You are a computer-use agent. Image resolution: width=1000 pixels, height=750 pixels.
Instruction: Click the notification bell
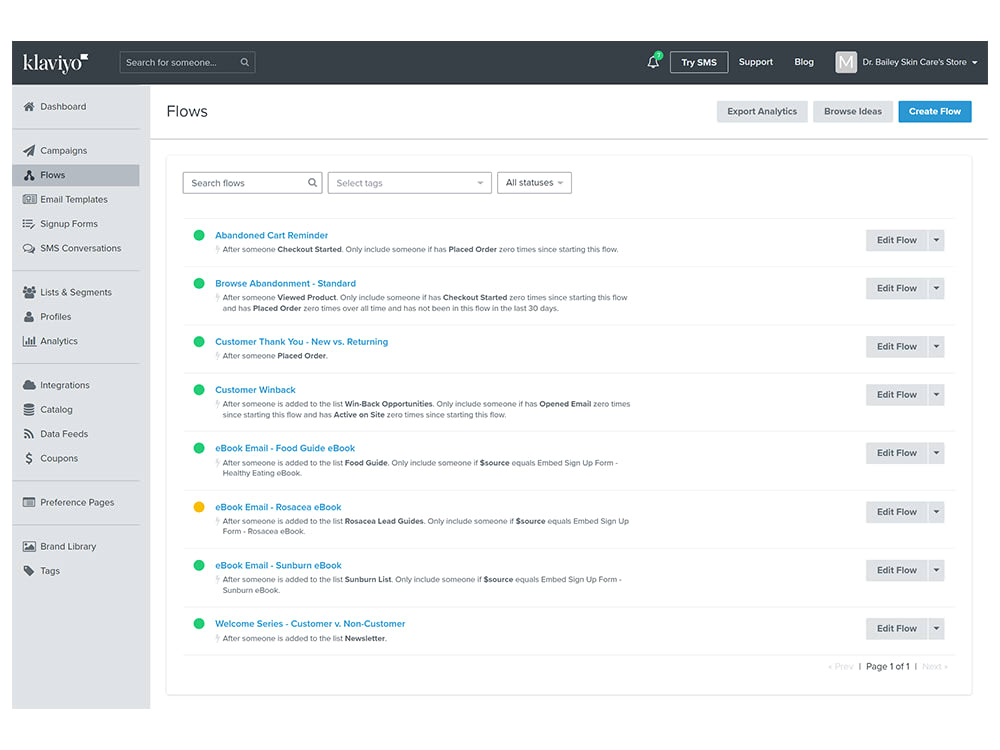pos(652,61)
